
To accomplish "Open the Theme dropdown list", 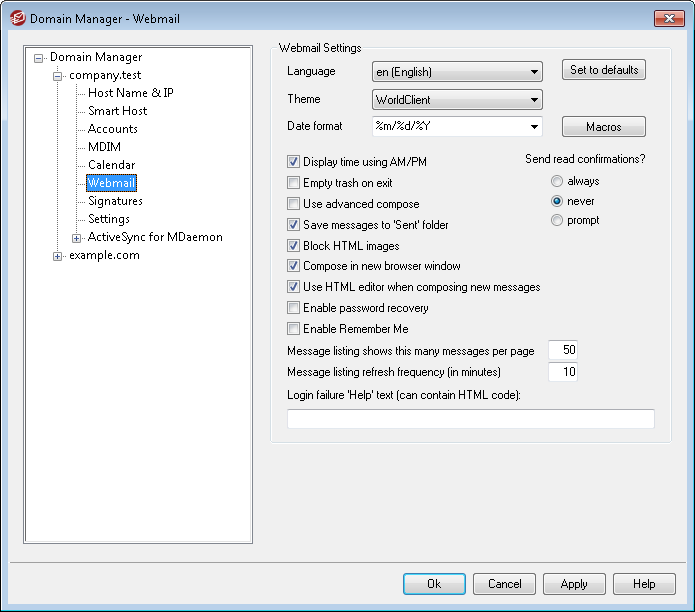I will point(457,100).
